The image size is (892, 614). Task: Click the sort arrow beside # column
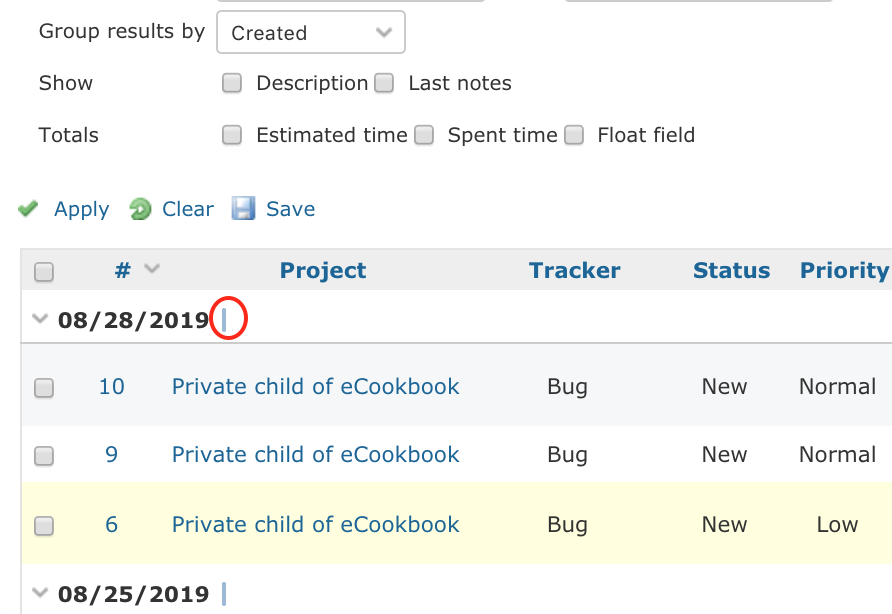pos(152,268)
